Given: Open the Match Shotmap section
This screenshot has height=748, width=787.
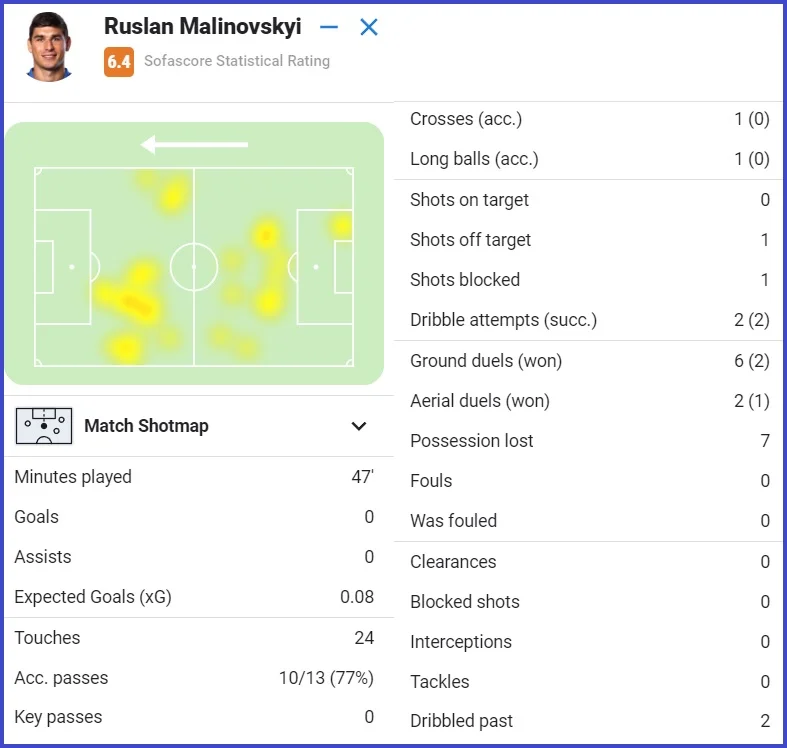Looking at the screenshot, I should (146, 426).
